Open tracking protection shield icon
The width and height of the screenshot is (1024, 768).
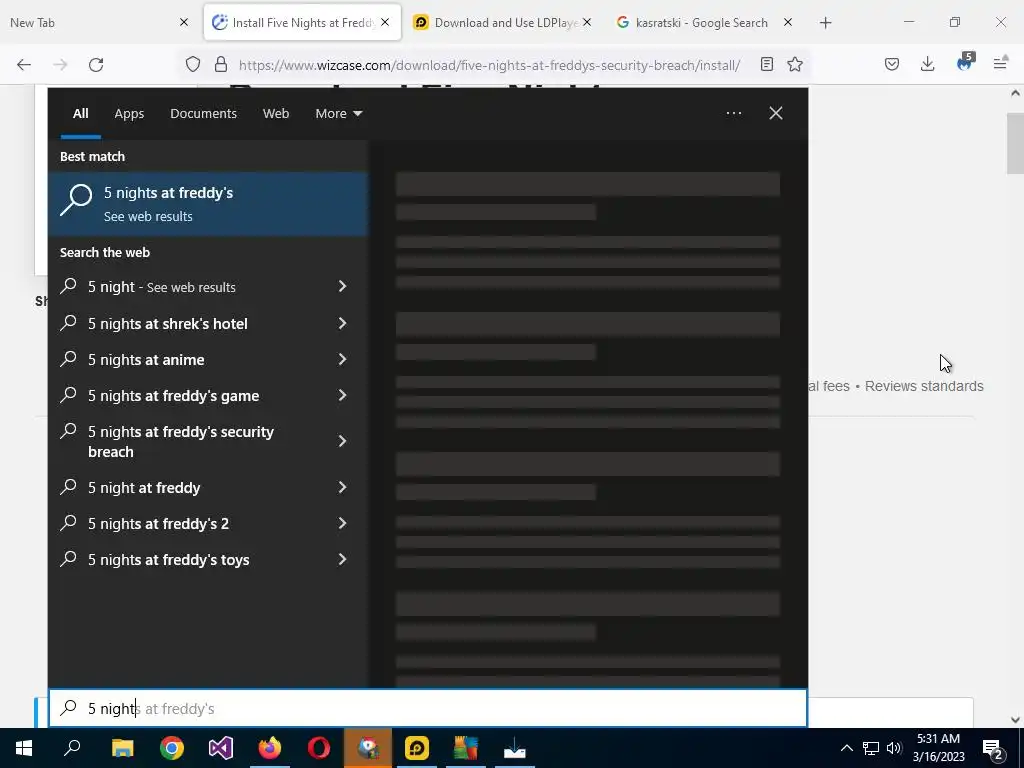point(193,65)
